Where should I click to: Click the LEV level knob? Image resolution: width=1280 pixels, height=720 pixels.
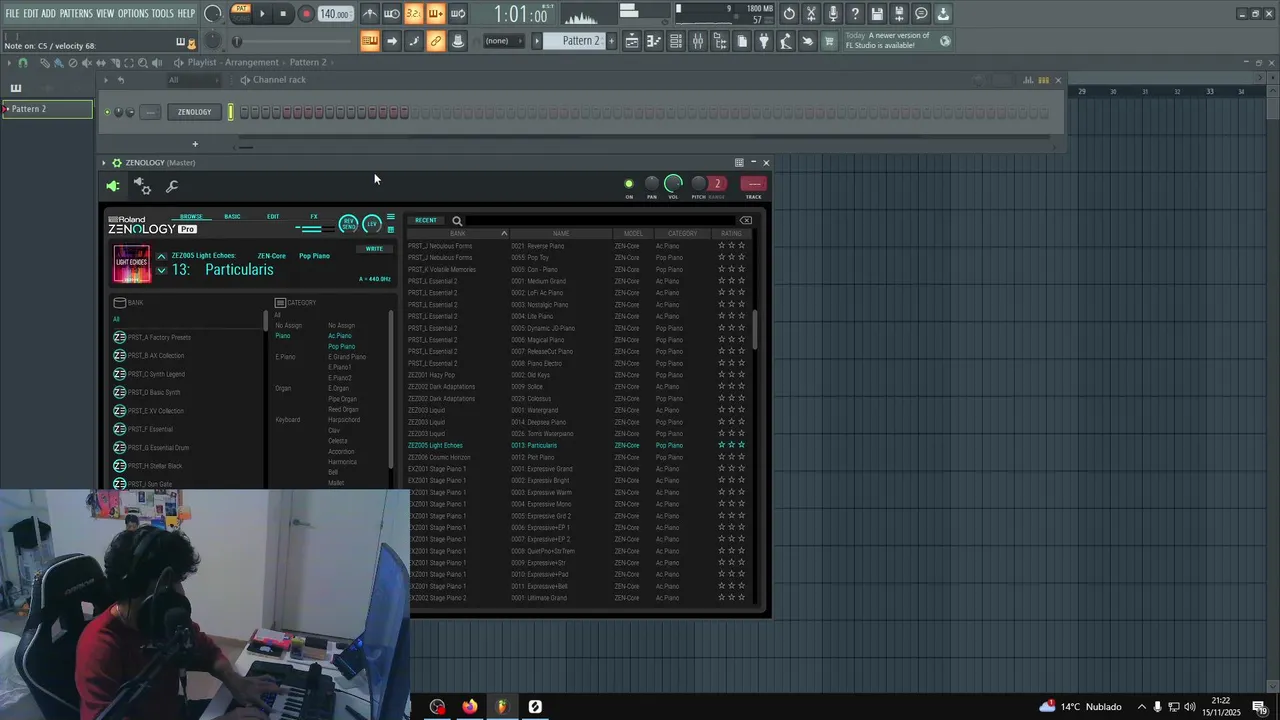click(371, 223)
